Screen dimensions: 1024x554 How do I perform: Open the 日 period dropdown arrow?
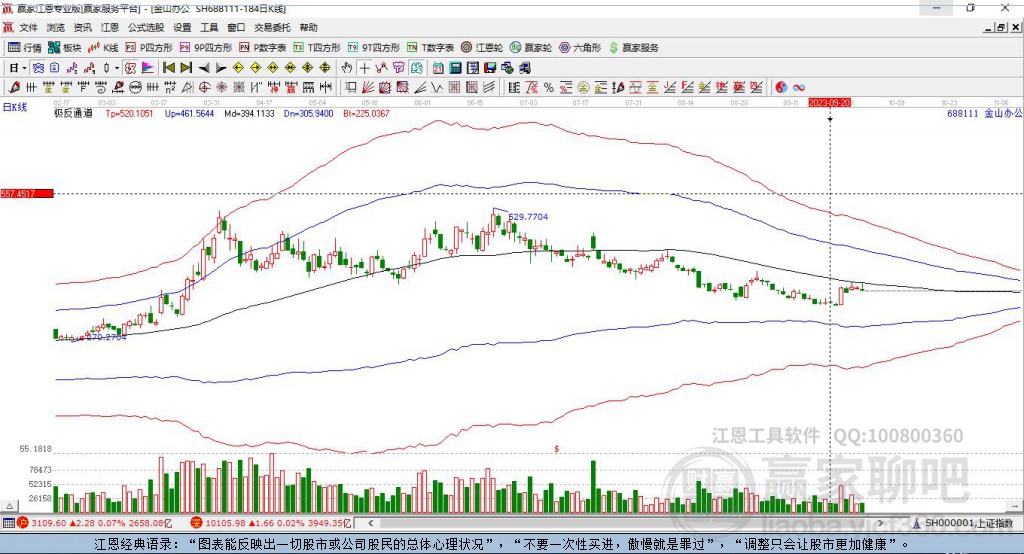tap(24, 68)
